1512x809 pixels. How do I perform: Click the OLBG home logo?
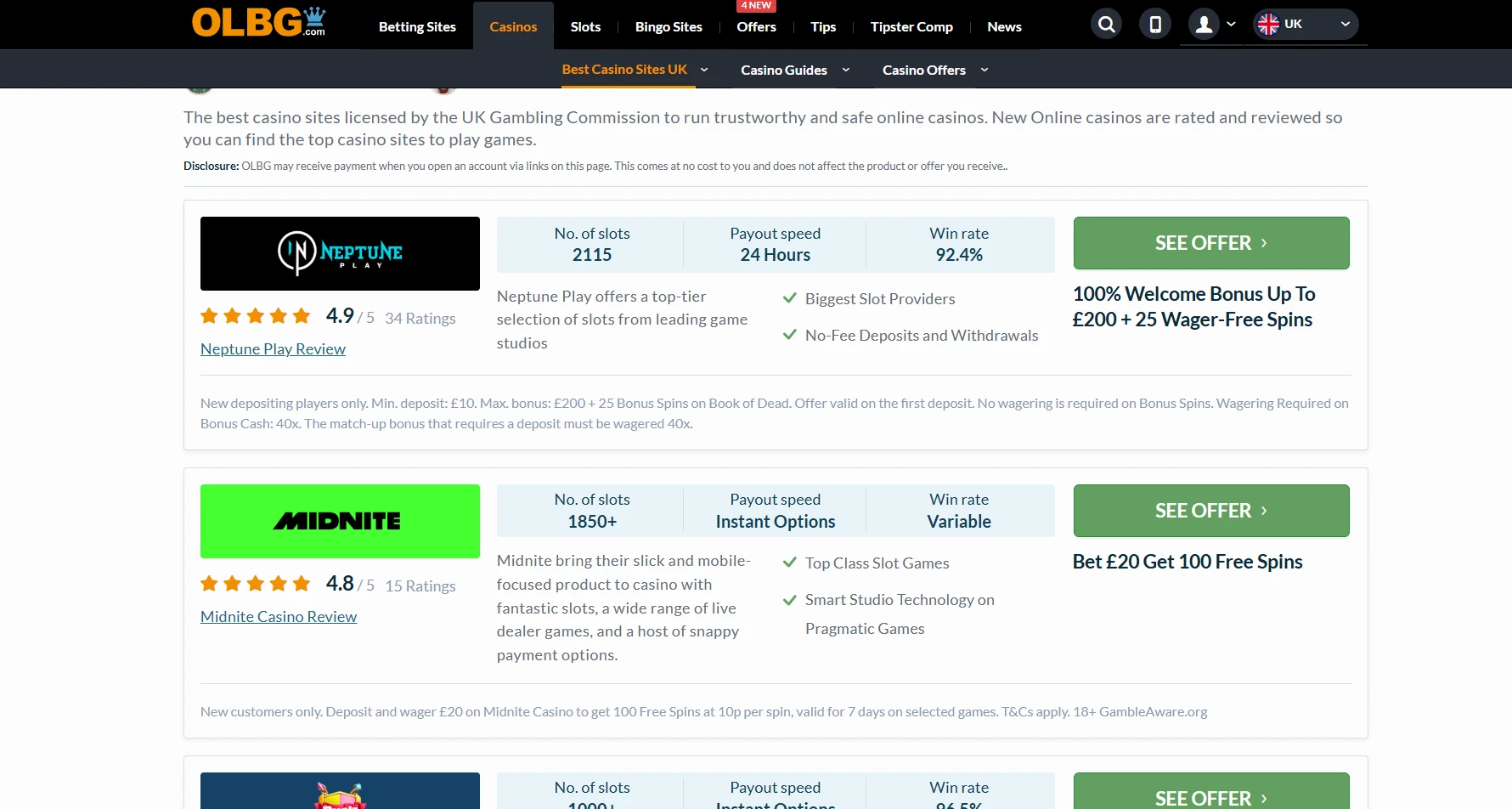pos(258,23)
